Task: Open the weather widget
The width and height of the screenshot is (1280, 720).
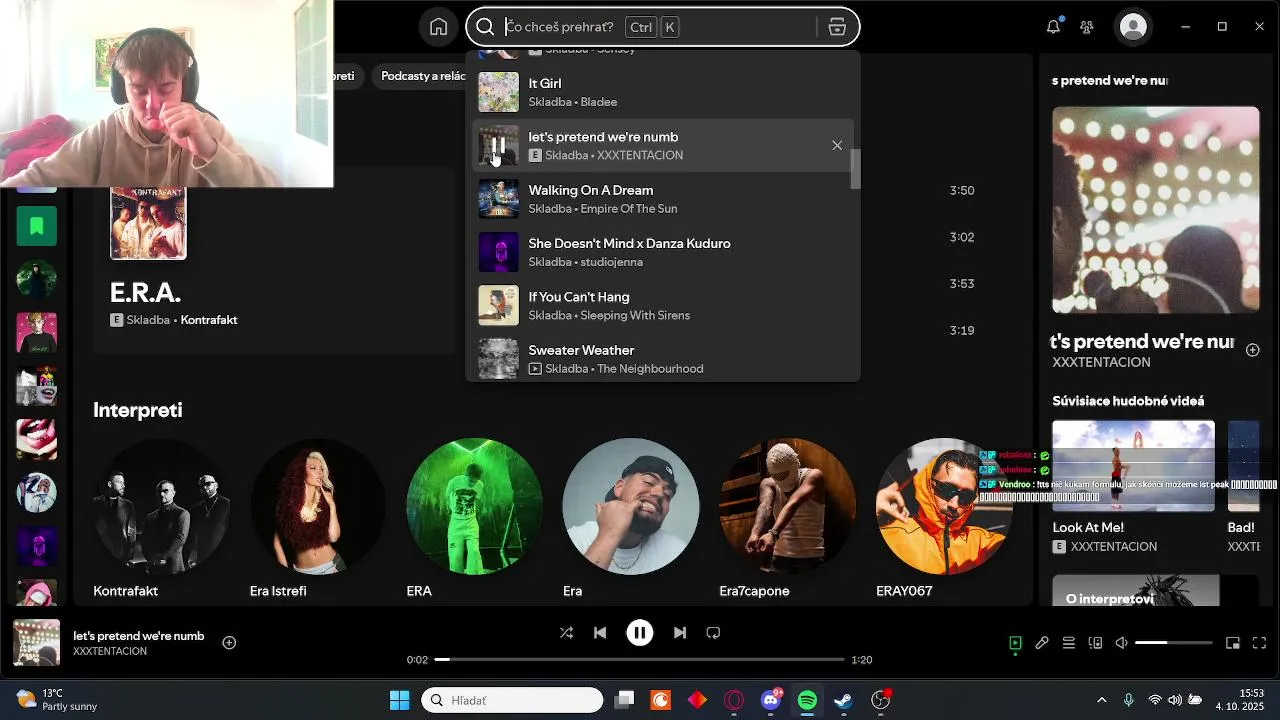Action: (56, 700)
